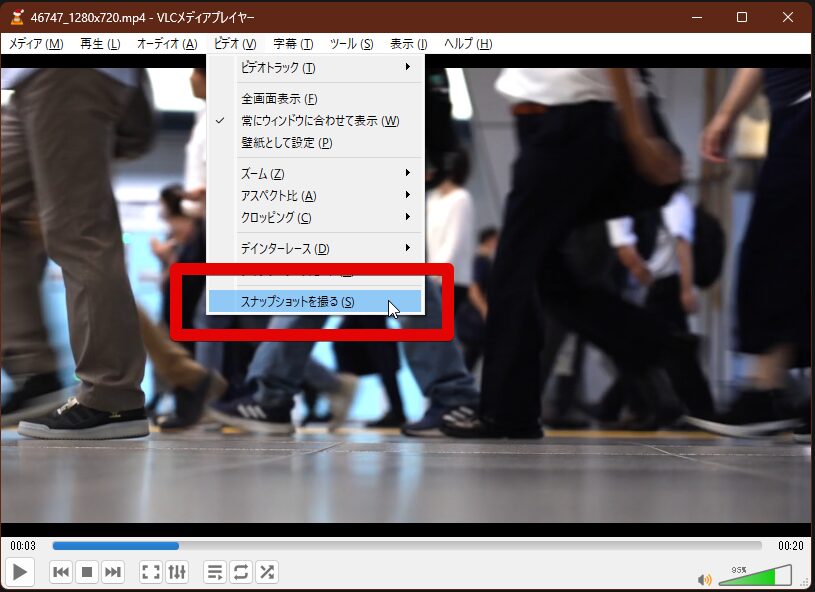Image resolution: width=815 pixels, height=592 pixels.
Task: Open the ツール menu
Action: (x=351, y=44)
